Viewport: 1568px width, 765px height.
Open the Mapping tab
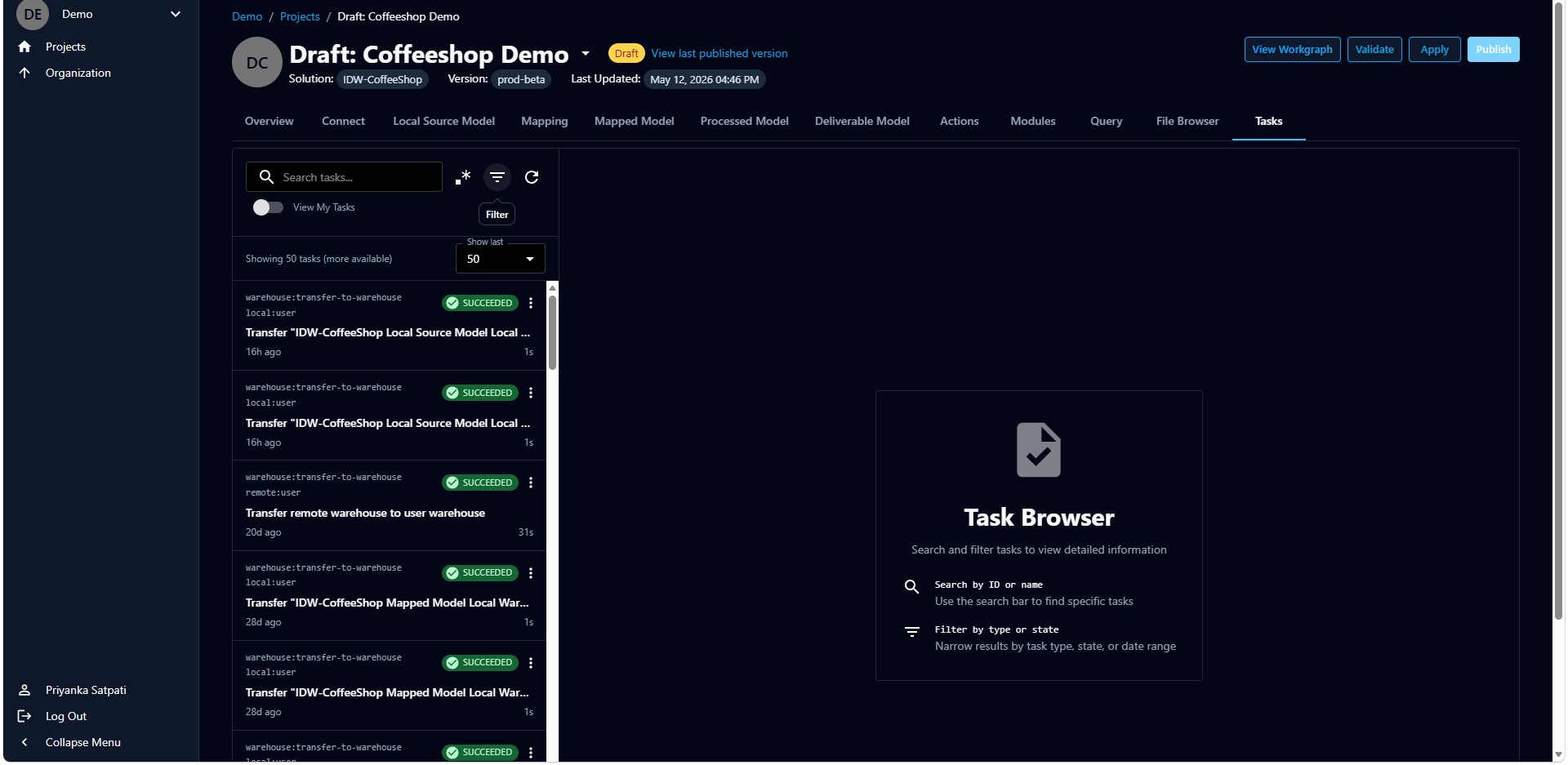coord(545,121)
